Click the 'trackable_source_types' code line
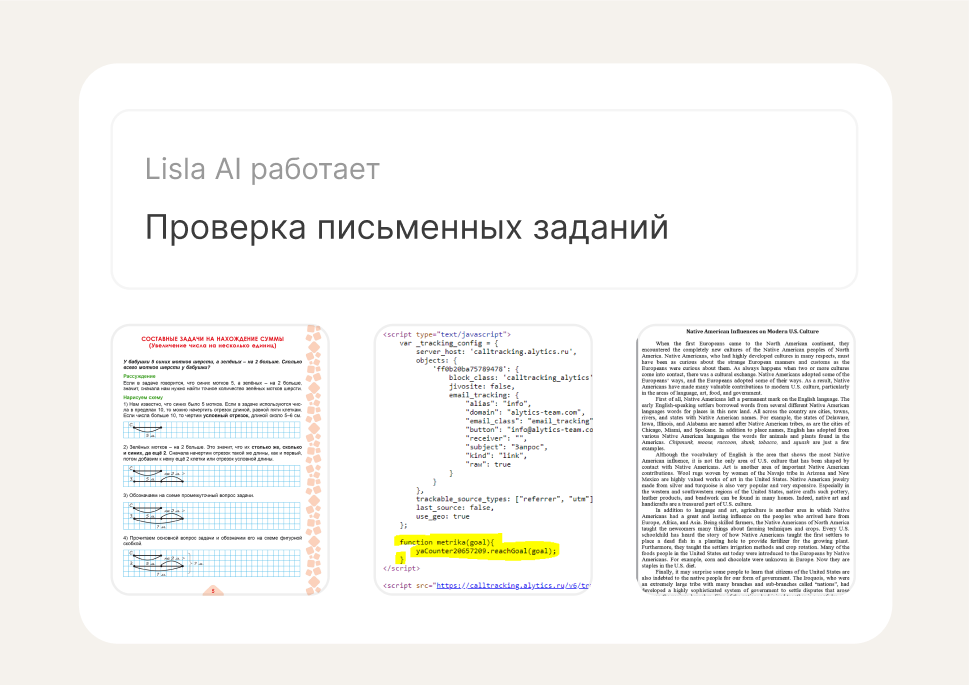 [x=504, y=499]
